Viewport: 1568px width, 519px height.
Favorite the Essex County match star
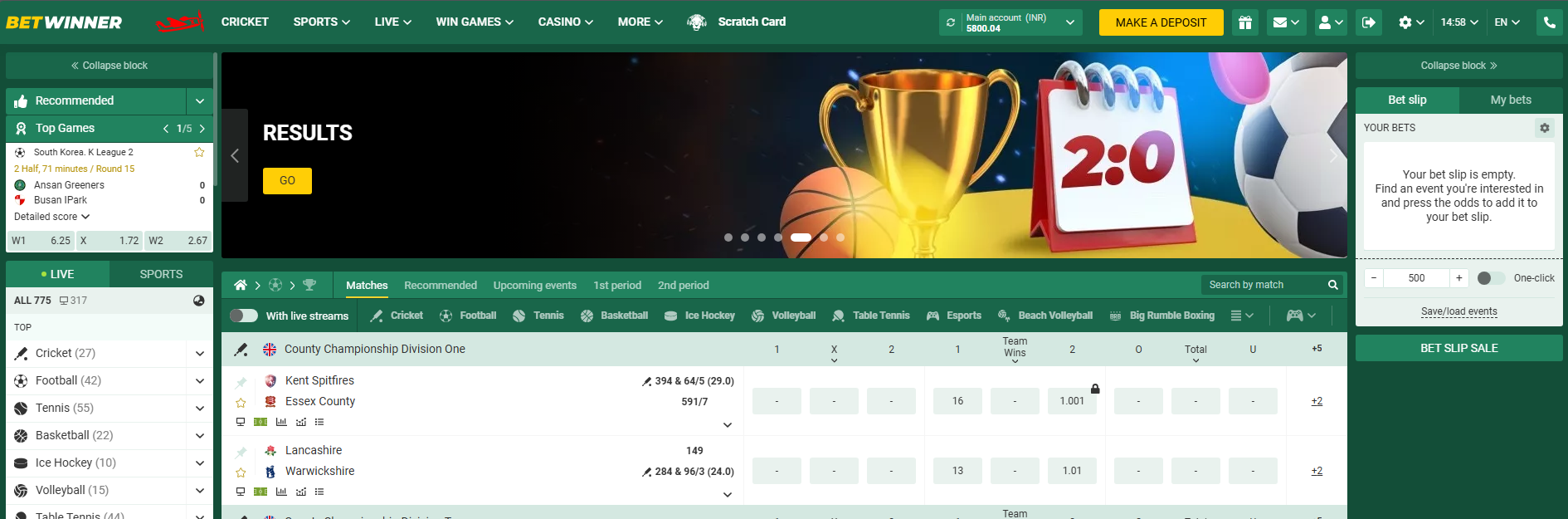click(241, 403)
